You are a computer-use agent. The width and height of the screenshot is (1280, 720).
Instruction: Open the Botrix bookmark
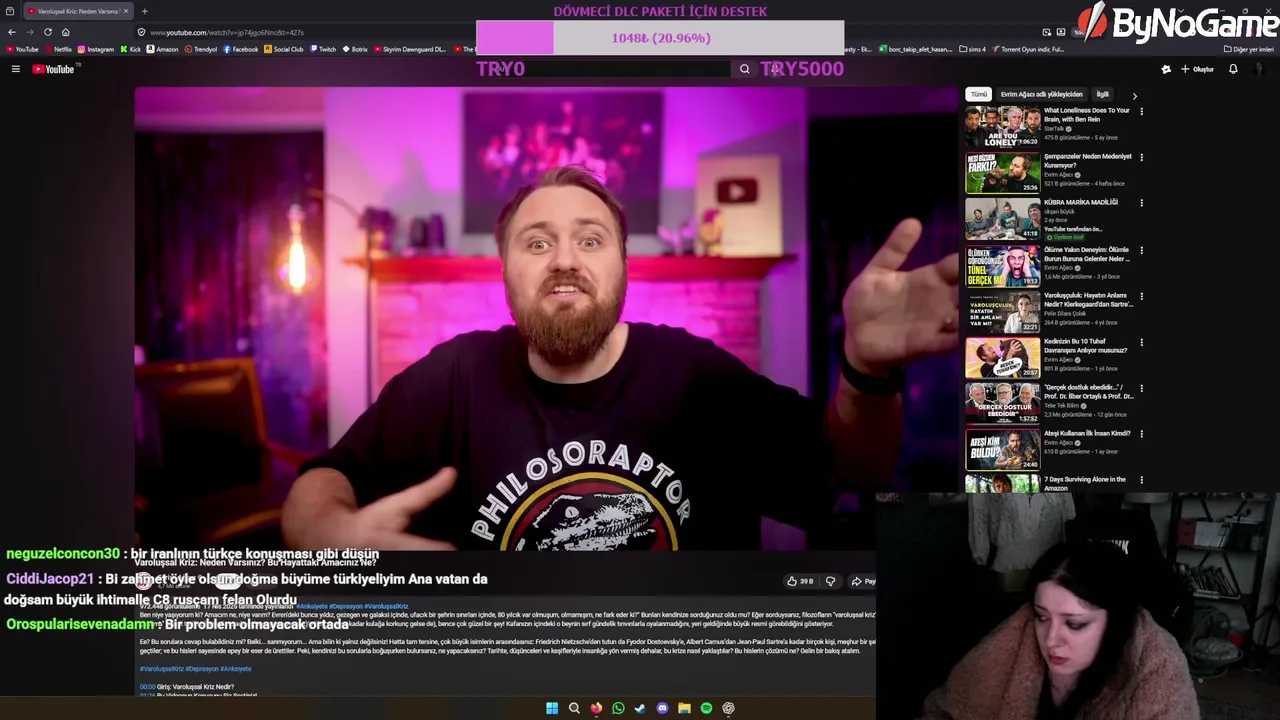355,49
